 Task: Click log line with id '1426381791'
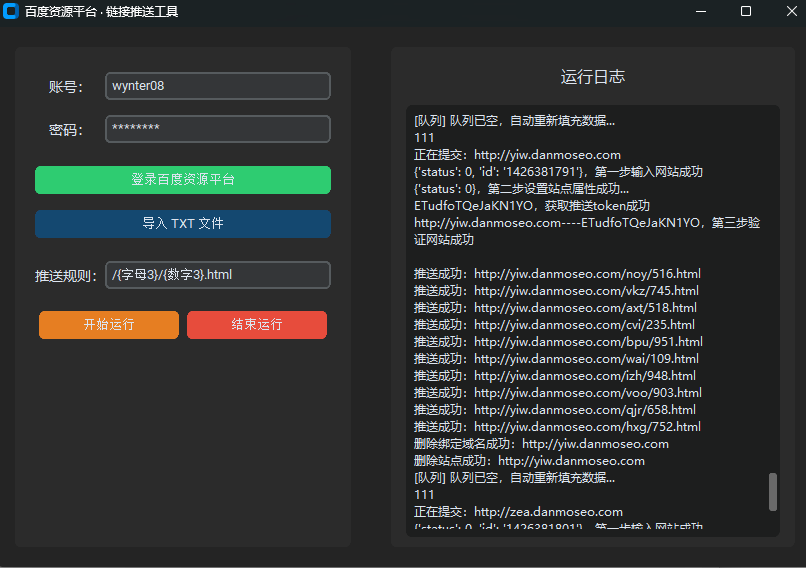[x=558, y=172]
